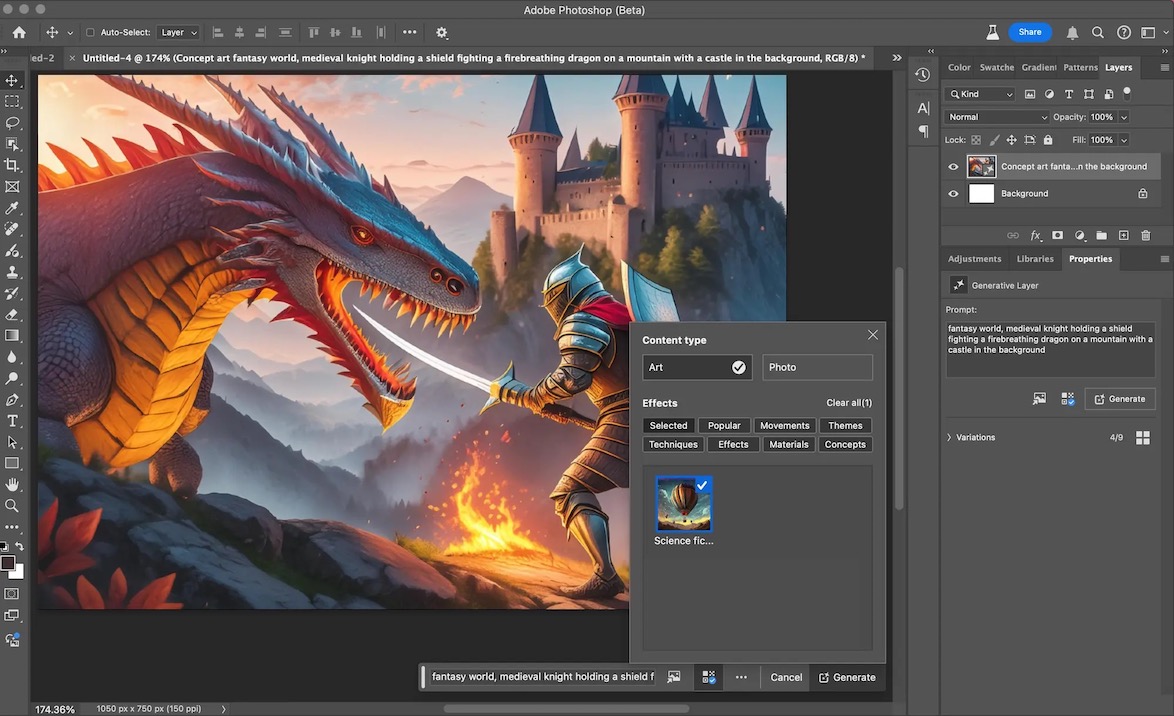The image size is (1174, 716).
Task: Select the Science fiction effect thumbnail
Action: click(x=684, y=503)
